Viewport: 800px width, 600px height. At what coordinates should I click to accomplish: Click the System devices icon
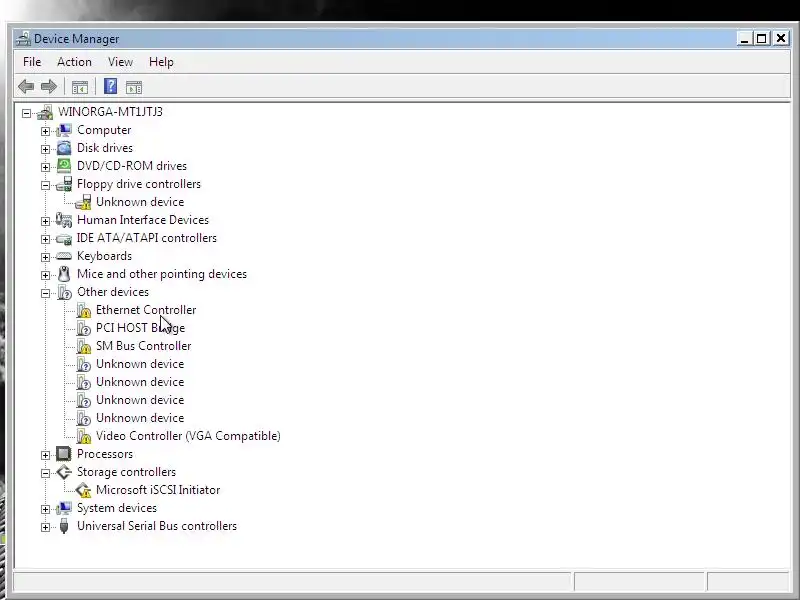tap(64, 508)
